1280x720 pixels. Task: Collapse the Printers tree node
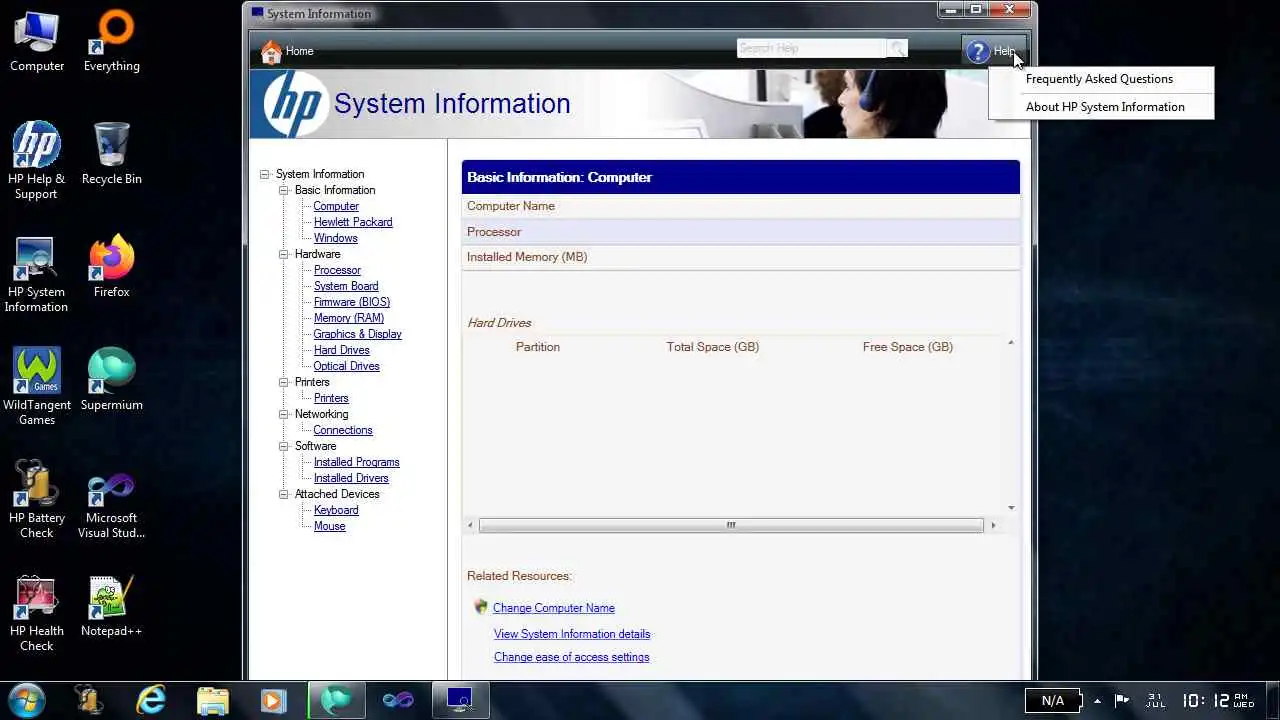point(284,382)
